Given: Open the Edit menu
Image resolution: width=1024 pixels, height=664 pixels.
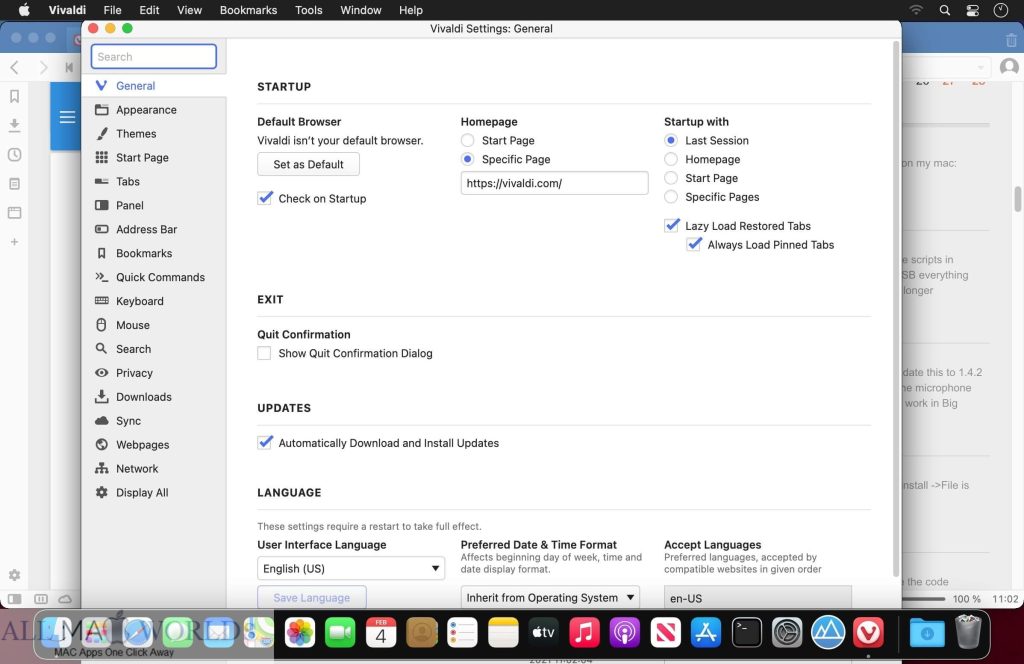Looking at the screenshot, I should coord(149,10).
